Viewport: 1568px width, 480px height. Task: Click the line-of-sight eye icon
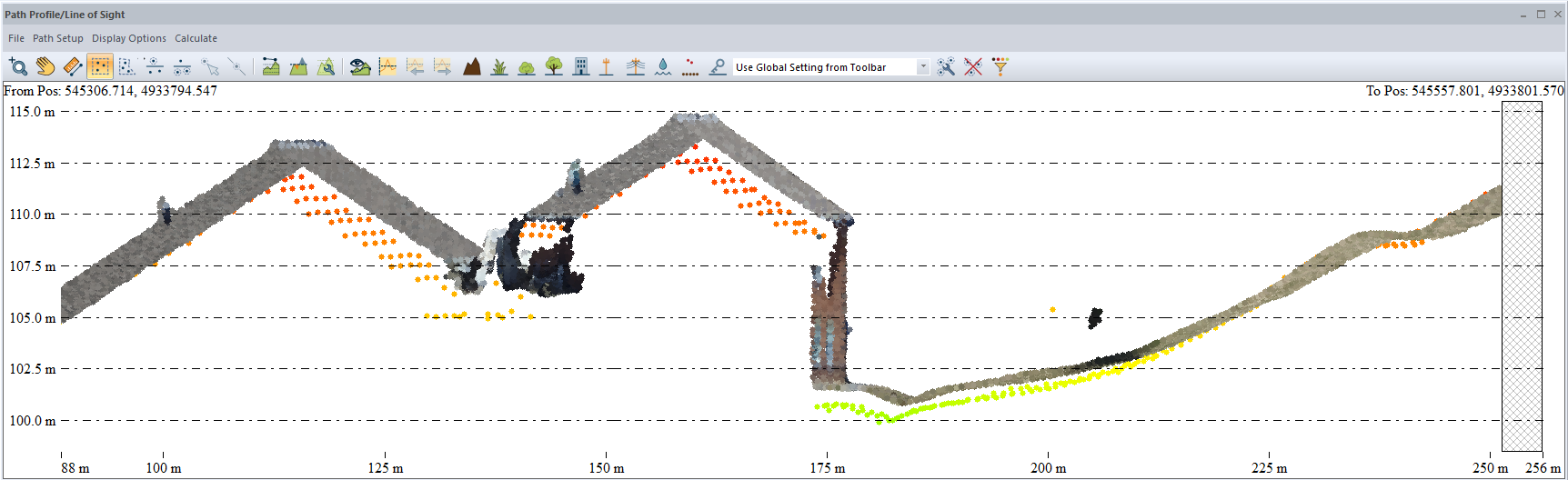point(360,66)
